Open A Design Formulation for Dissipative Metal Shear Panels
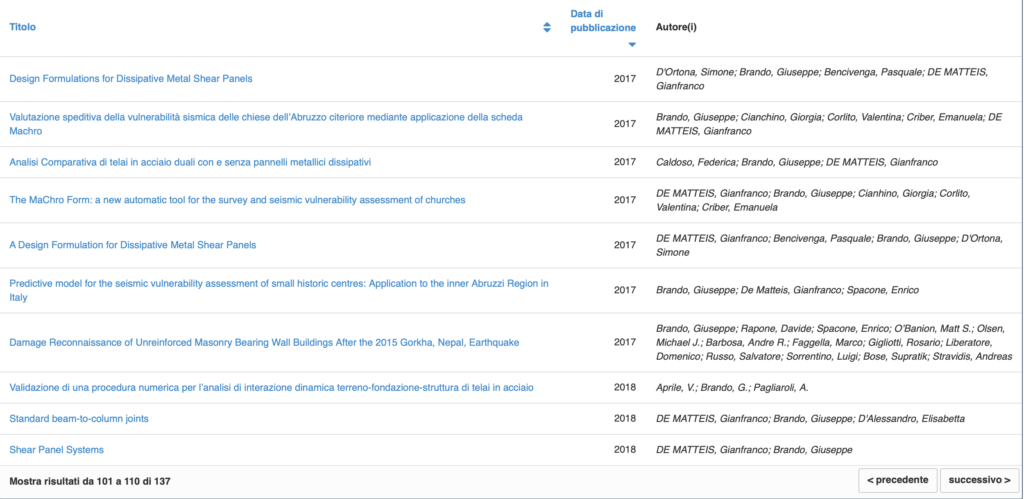1024x499 pixels. pos(133,245)
